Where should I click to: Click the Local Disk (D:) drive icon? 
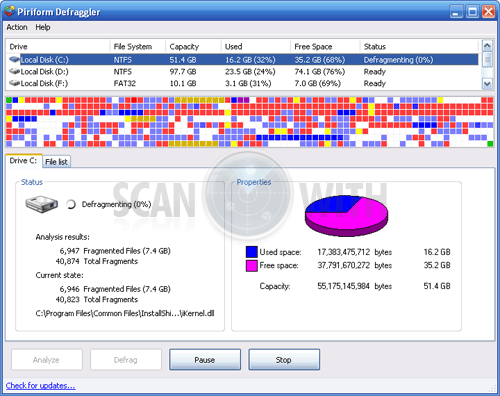point(14,71)
